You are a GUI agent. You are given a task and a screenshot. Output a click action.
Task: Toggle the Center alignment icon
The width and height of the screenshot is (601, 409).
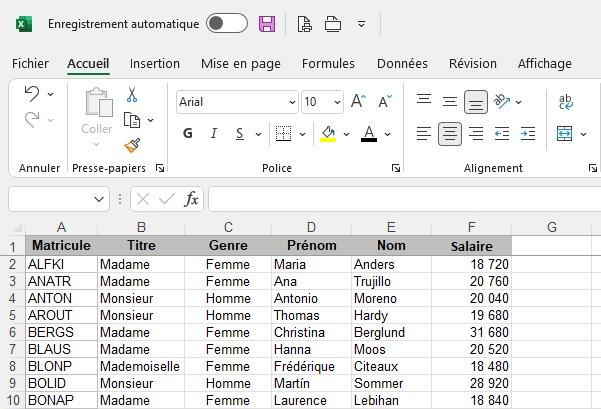tap(450, 134)
